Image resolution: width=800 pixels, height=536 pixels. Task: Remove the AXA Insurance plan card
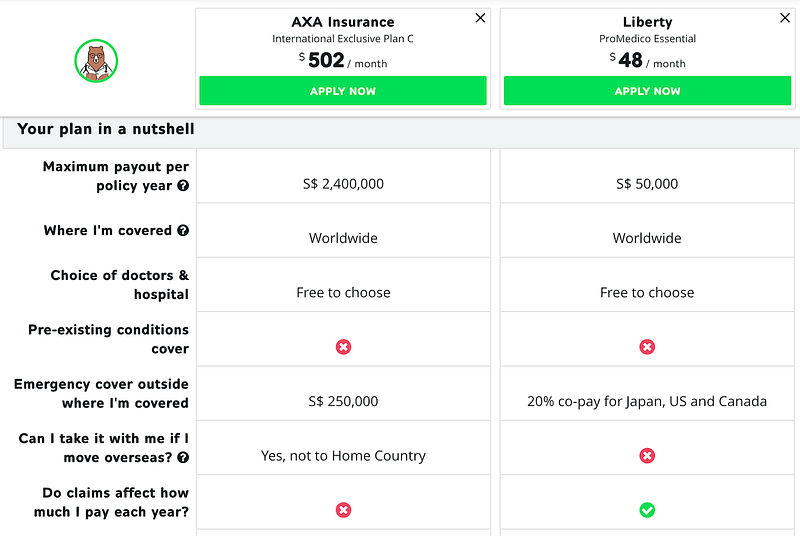[x=480, y=18]
